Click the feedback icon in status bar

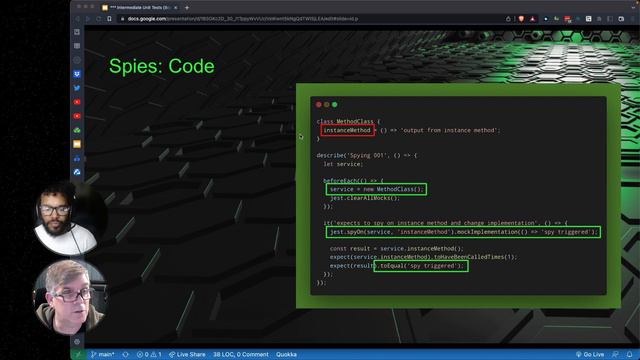[x=615, y=354]
